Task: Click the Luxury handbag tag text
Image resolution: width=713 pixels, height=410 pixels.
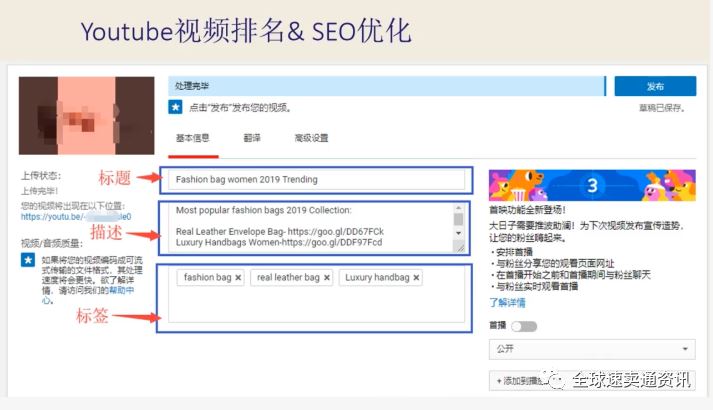Action: 377,277
